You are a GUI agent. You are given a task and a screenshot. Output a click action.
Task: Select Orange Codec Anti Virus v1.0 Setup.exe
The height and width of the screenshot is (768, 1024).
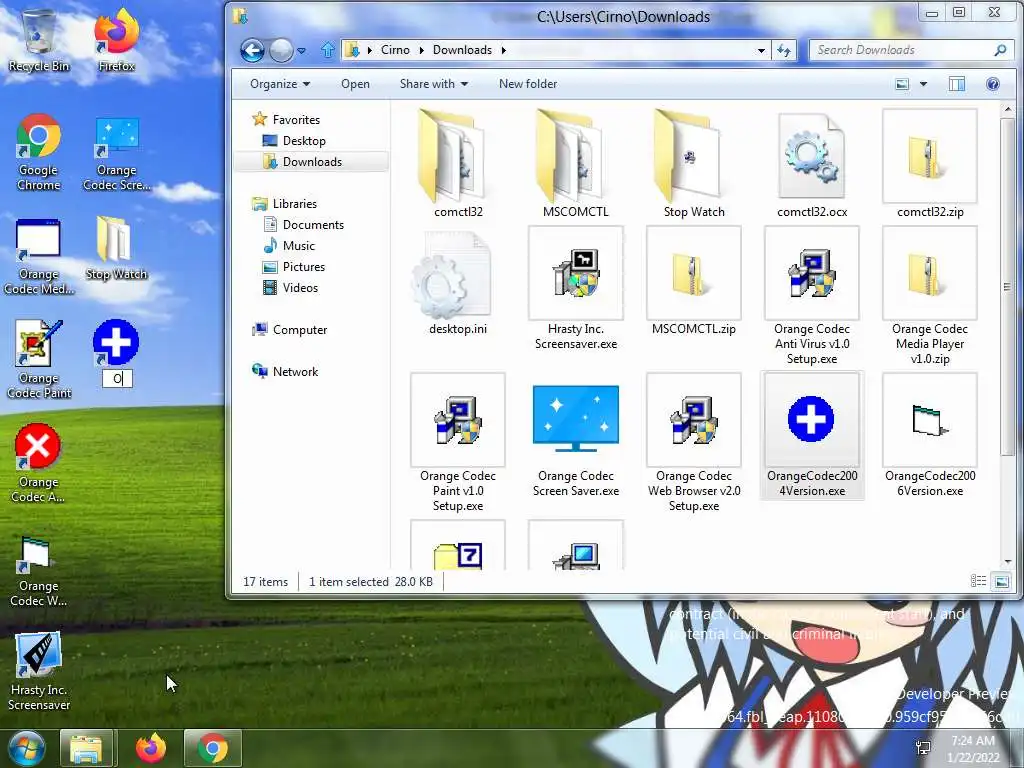click(x=812, y=296)
